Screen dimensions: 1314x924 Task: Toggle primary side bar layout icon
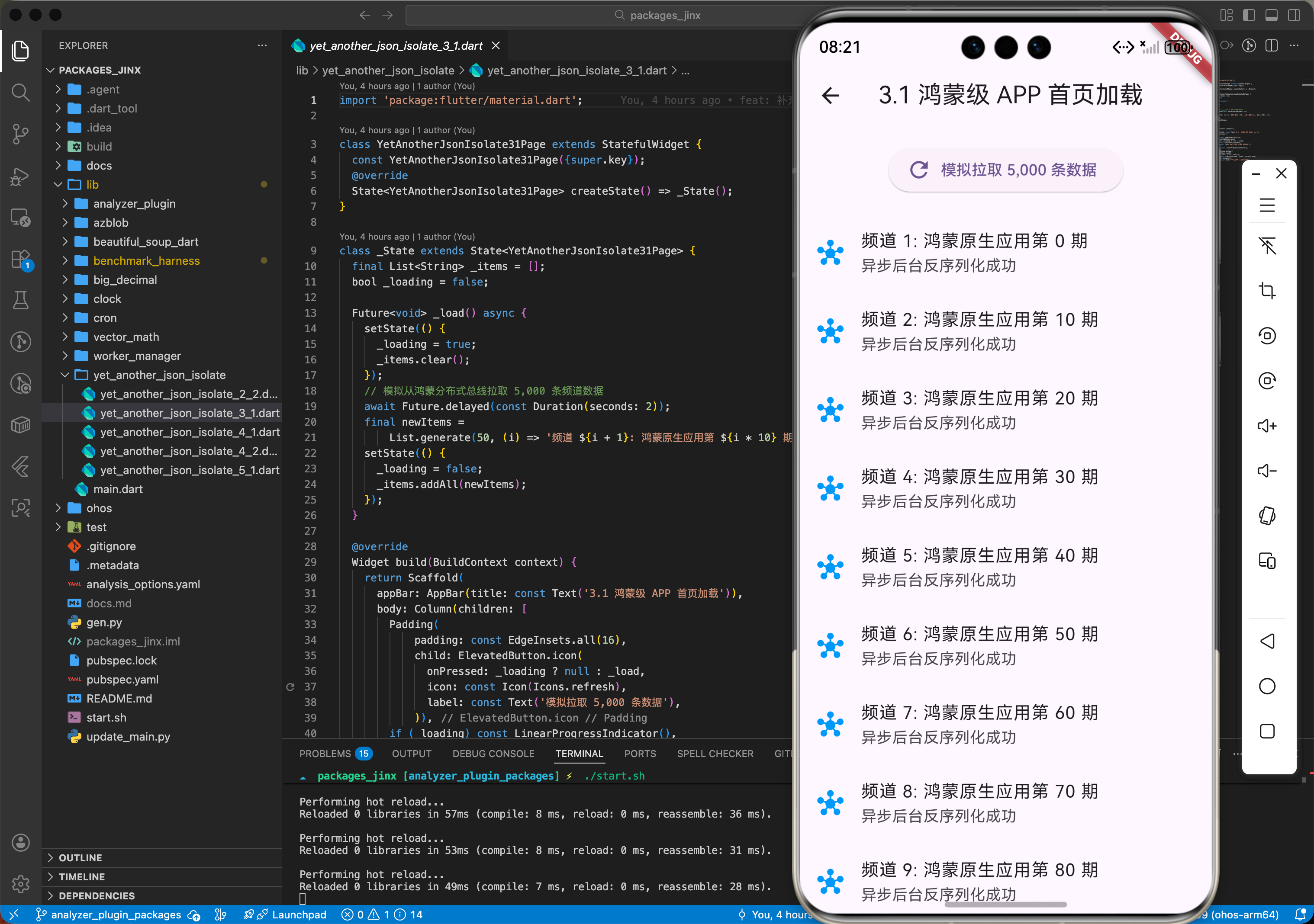1249,16
